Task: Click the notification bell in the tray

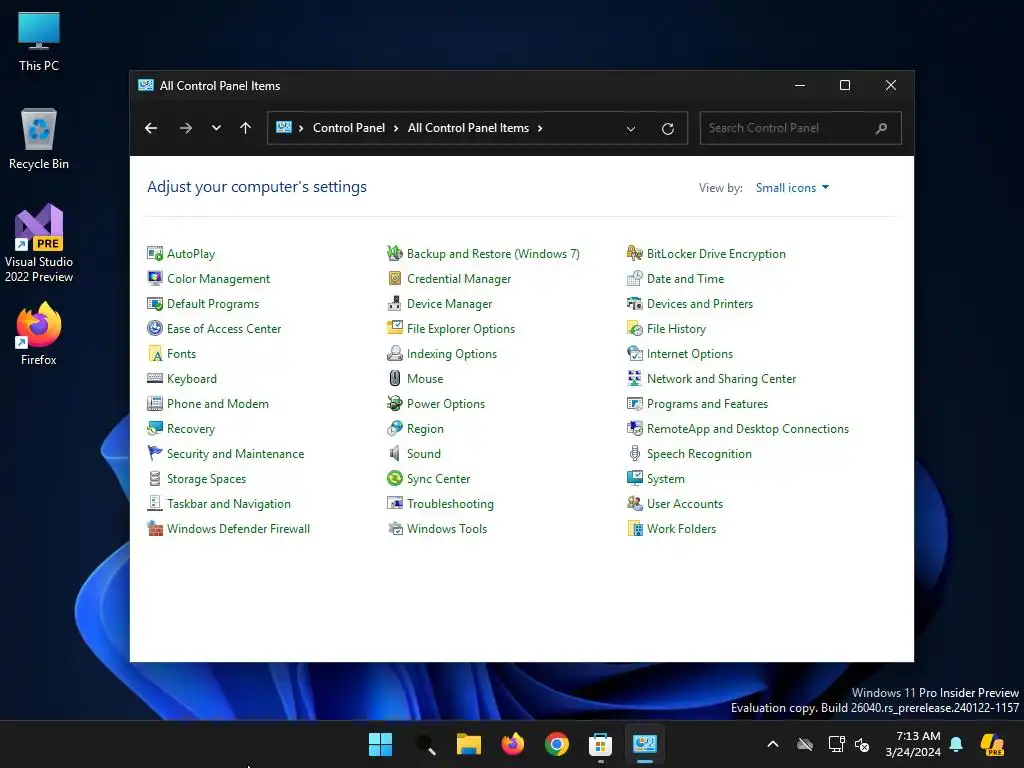Action: [x=956, y=744]
